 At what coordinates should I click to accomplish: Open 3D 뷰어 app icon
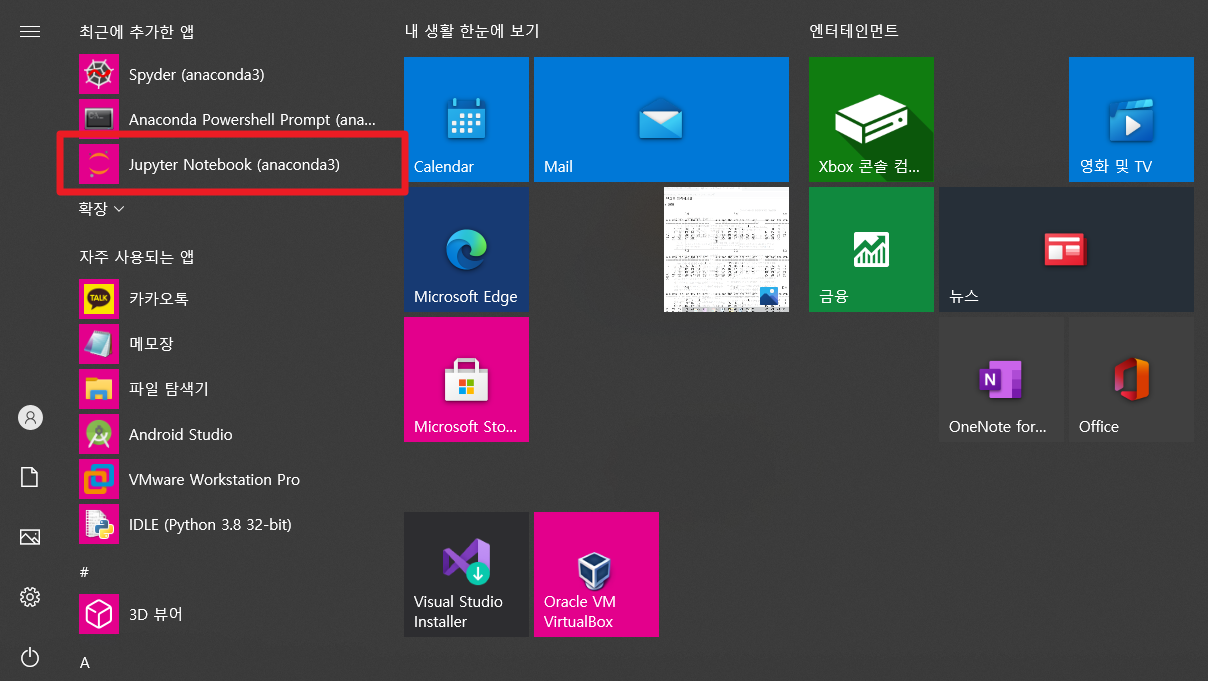click(99, 613)
